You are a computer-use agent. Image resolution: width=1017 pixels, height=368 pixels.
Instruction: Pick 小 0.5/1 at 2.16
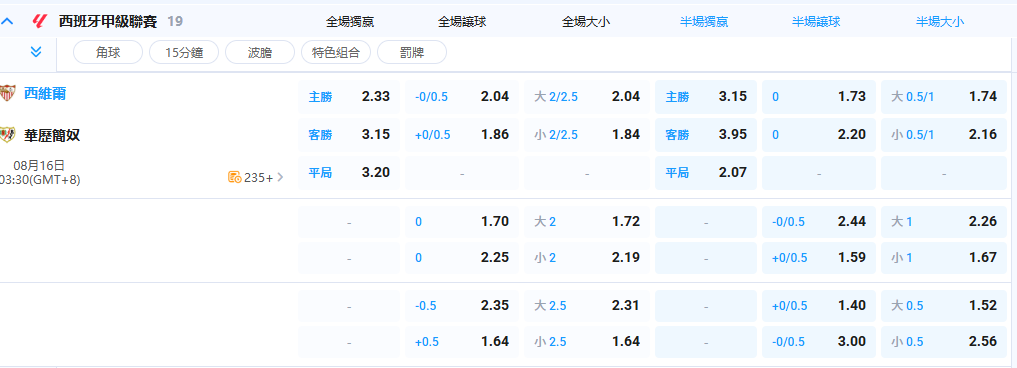[944, 135]
